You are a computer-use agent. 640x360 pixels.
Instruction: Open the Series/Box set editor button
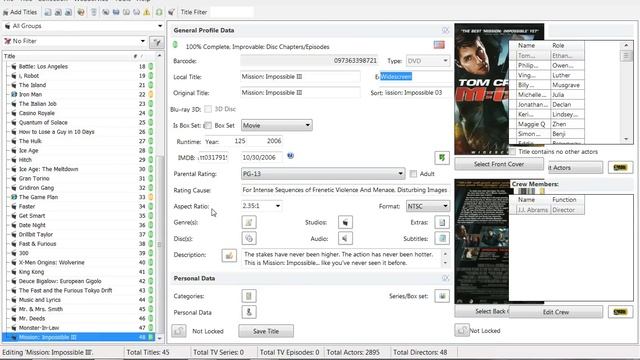442,296
